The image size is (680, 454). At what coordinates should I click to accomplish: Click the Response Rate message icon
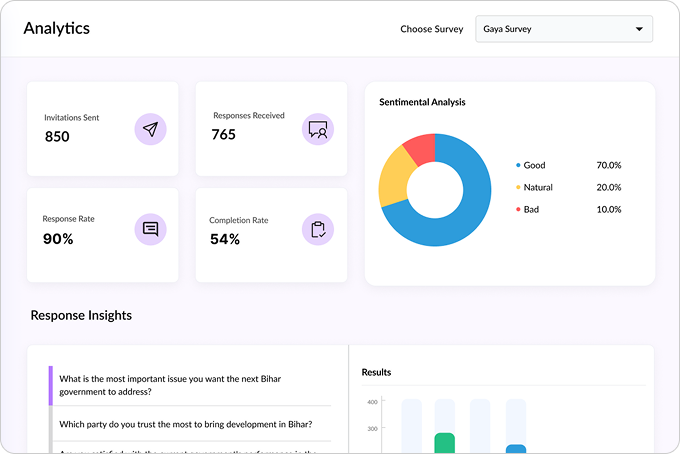point(150,229)
